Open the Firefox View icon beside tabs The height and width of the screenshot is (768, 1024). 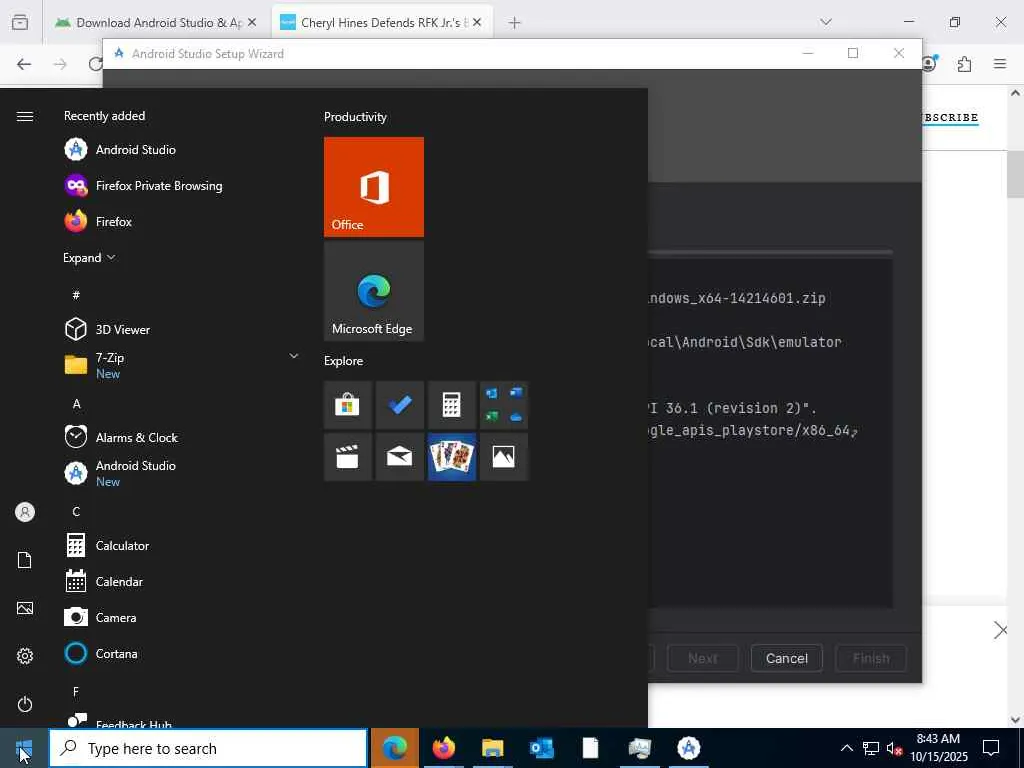pyautogui.click(x=20, y=23)
